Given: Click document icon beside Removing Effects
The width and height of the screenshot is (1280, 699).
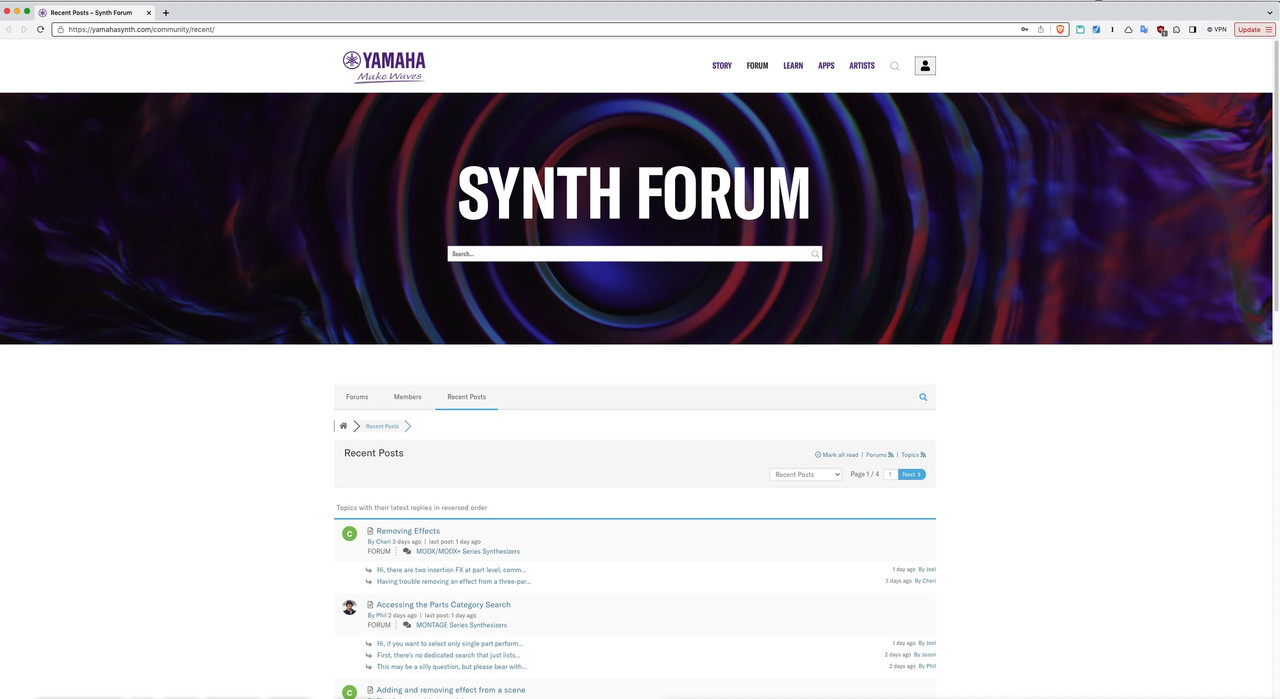Looking at the screenshot, I should tap(370, 531).
